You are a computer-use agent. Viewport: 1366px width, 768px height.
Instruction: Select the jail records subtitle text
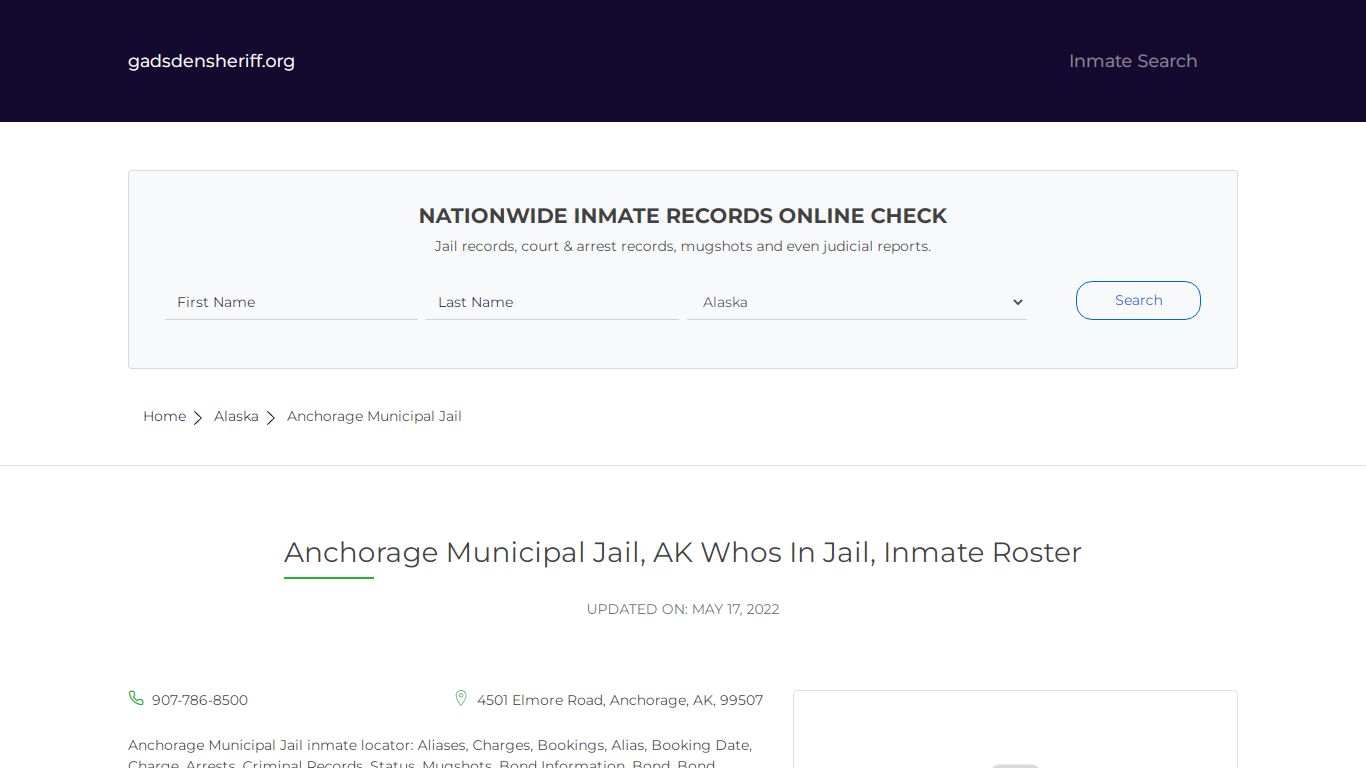683,246
